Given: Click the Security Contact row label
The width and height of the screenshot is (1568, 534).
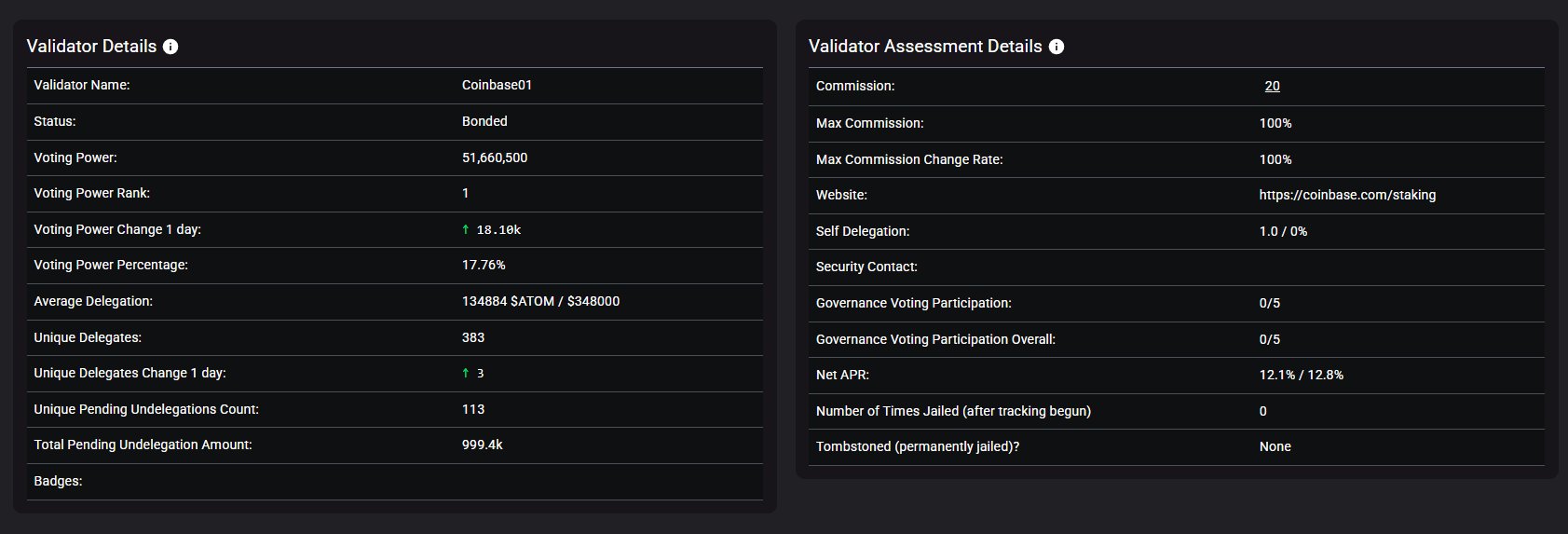Looking at the screenshot, I should (866, 267).
